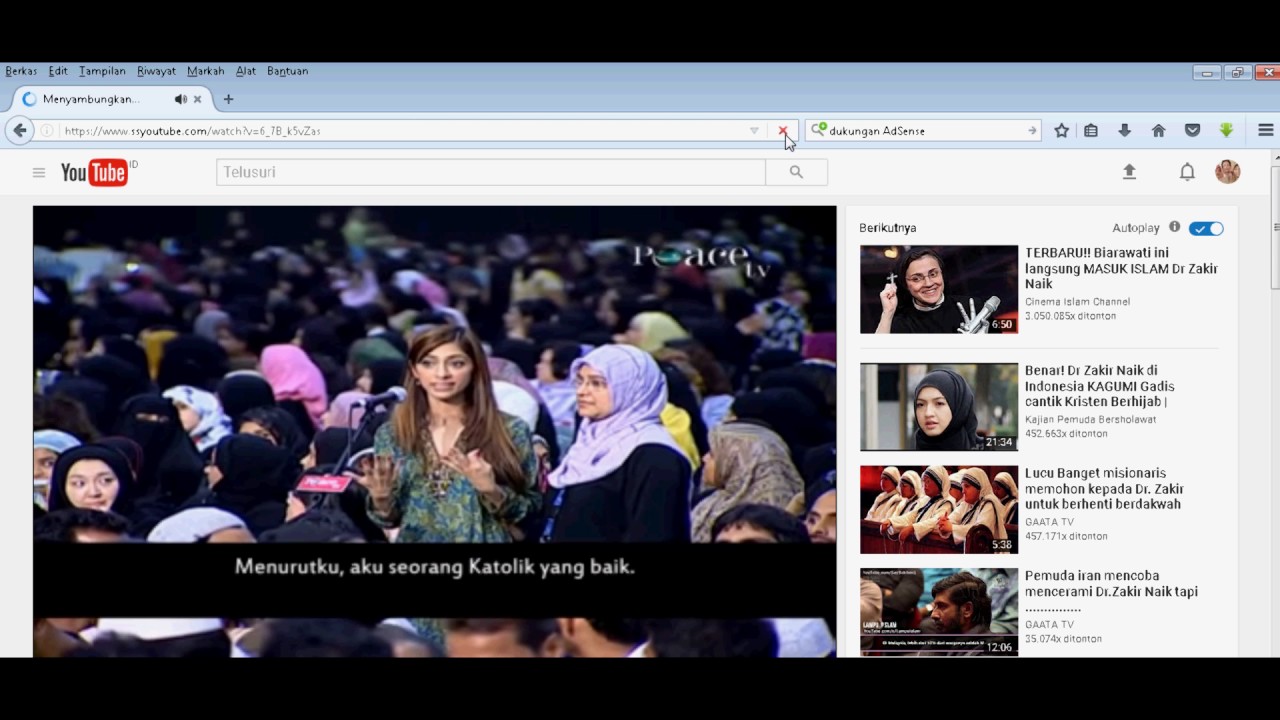Click the search engine icon in search bar

click(x=818, y=130)
